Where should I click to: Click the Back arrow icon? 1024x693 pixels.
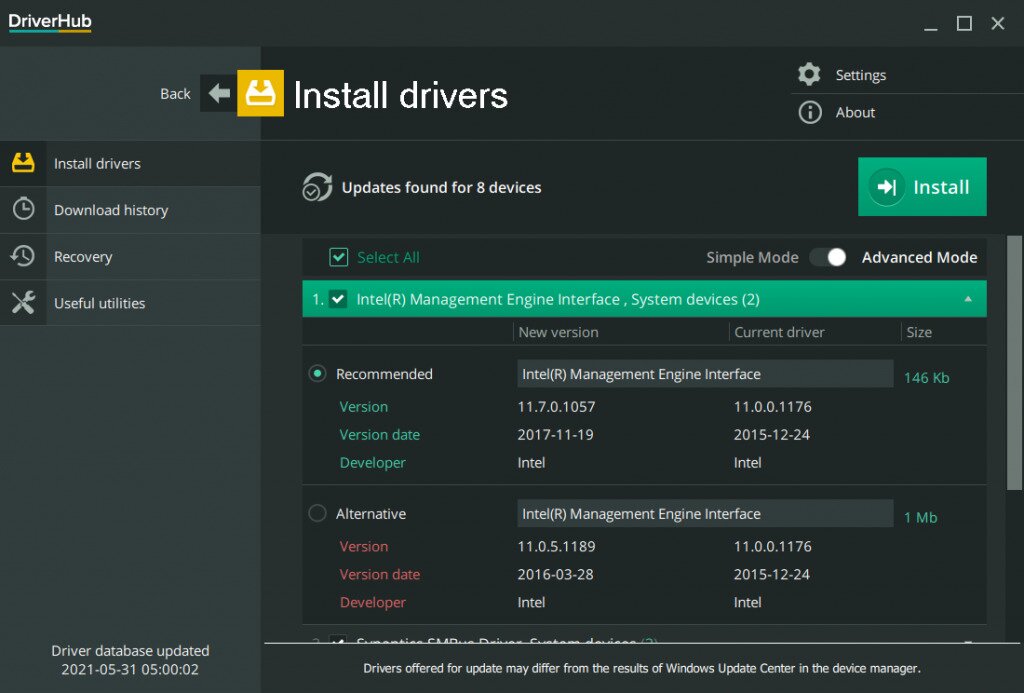(218, 92)
